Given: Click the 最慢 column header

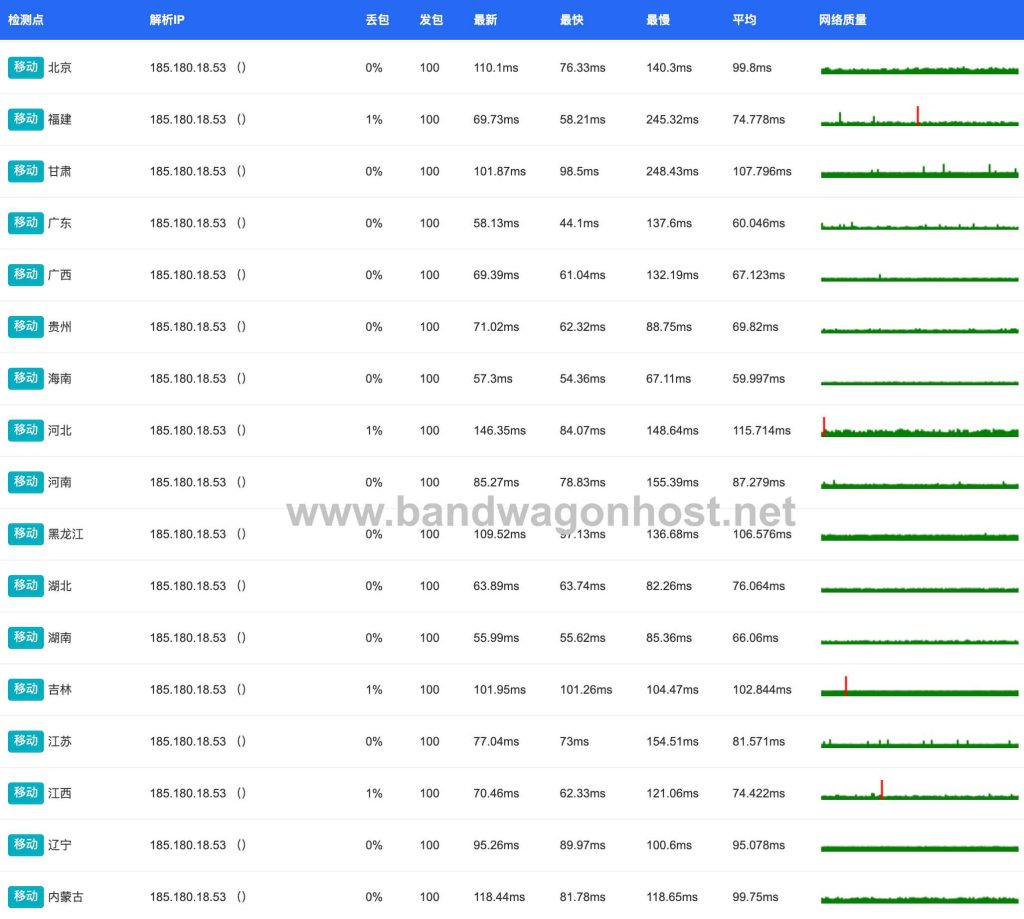Looking at the screenshot, I should tap(658, 20).
